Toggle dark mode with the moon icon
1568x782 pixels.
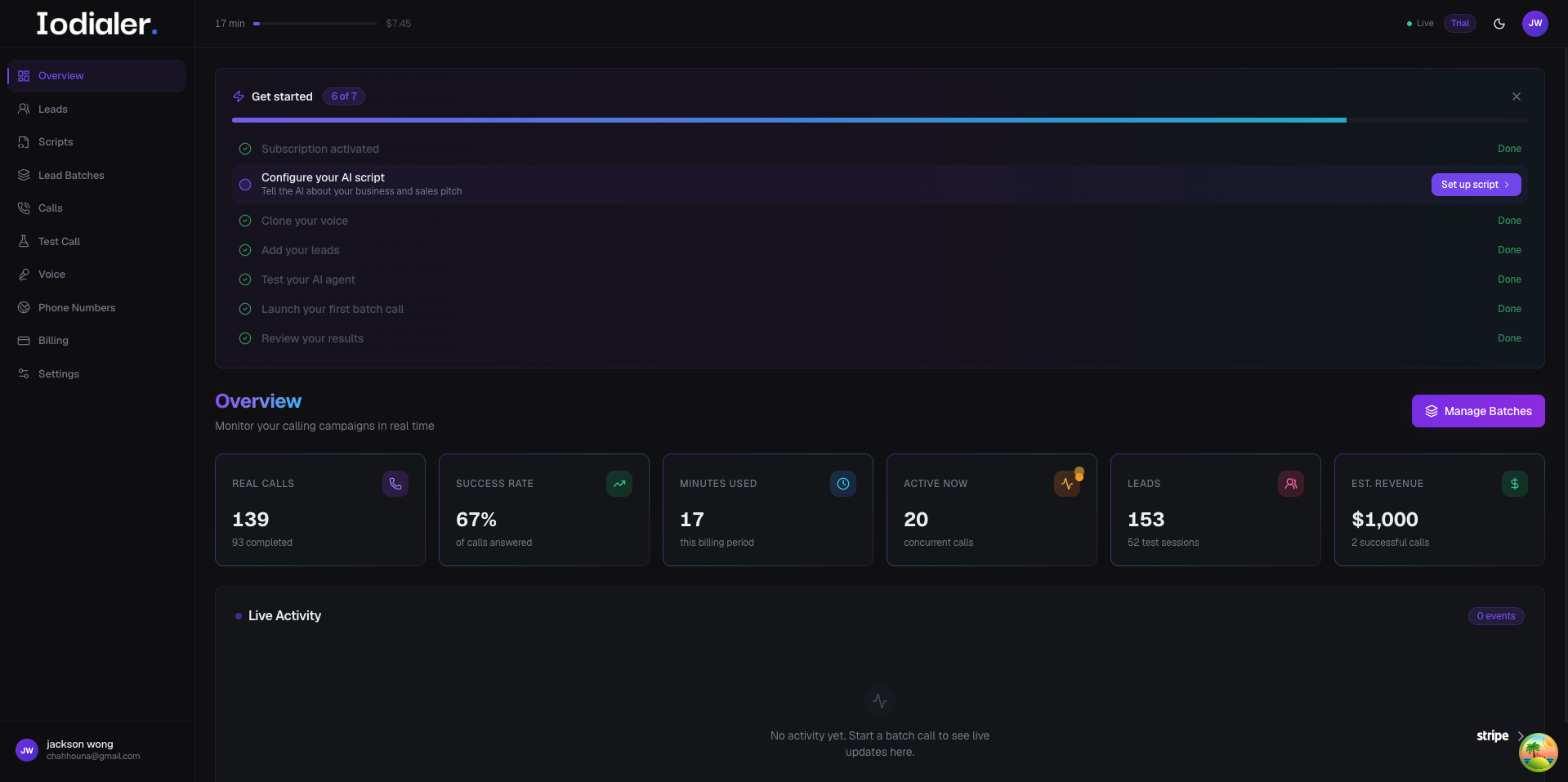tap(1499, 24)
